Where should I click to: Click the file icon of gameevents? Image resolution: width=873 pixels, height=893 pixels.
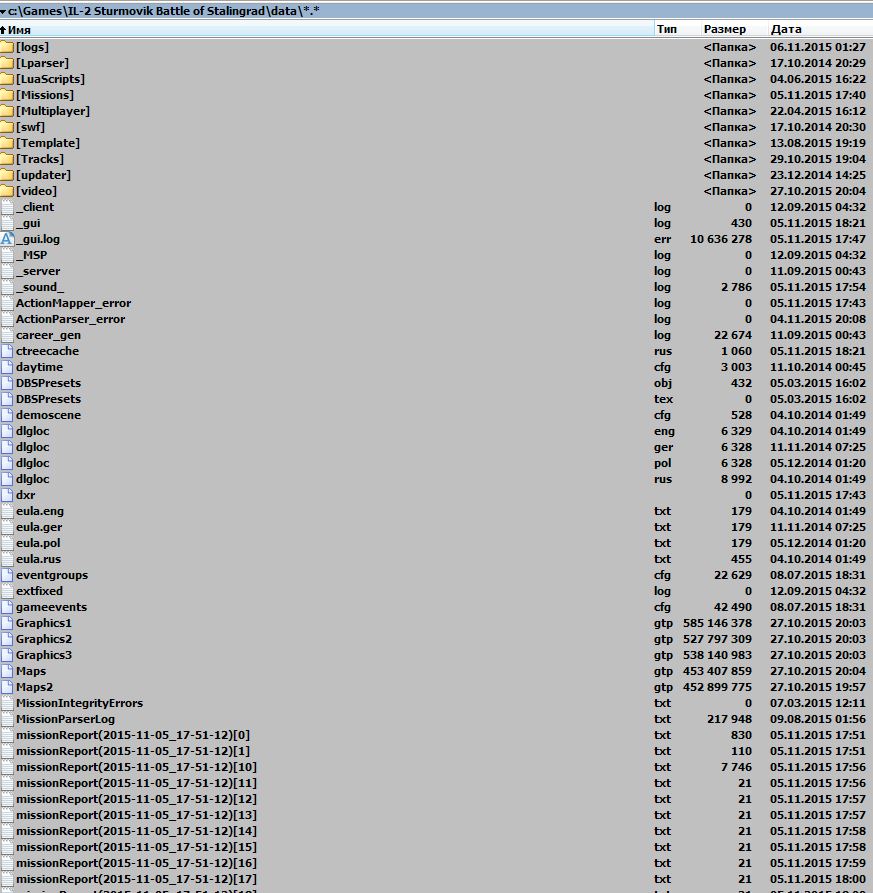point(7,607)
